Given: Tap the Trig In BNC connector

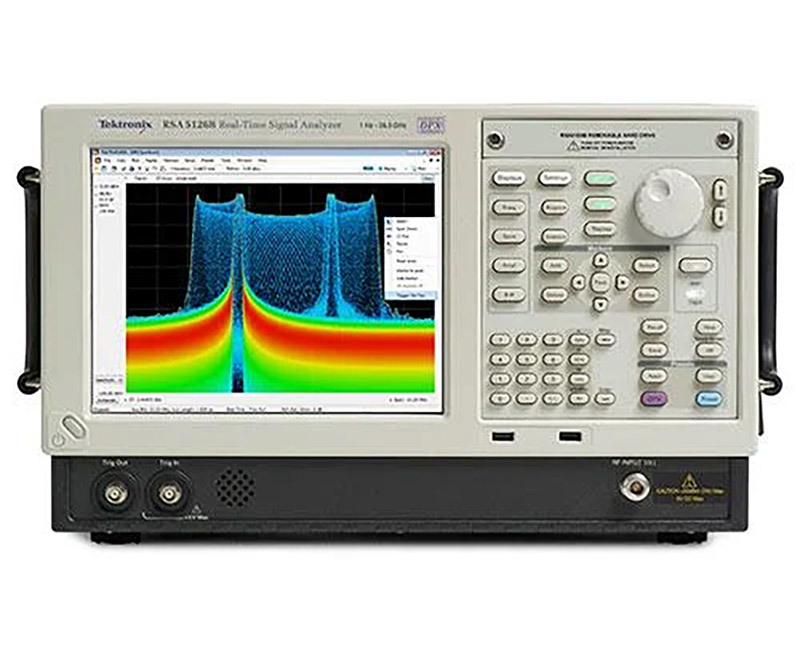Looking at the screenshot, I should (169, 493).
